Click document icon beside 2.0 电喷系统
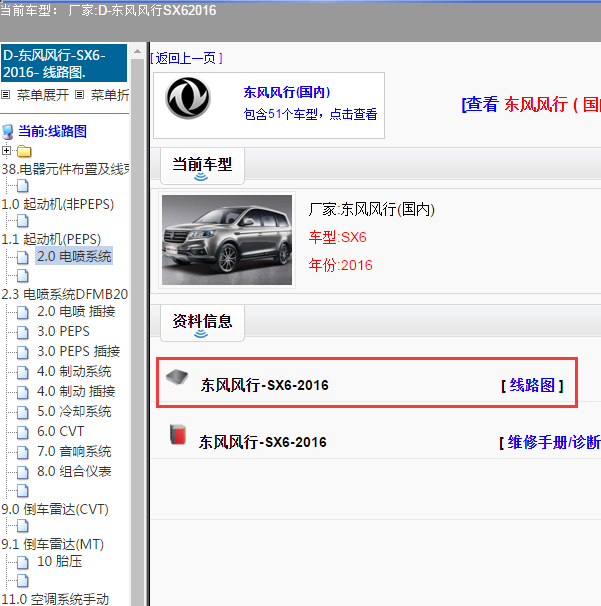 coord(23,257)
